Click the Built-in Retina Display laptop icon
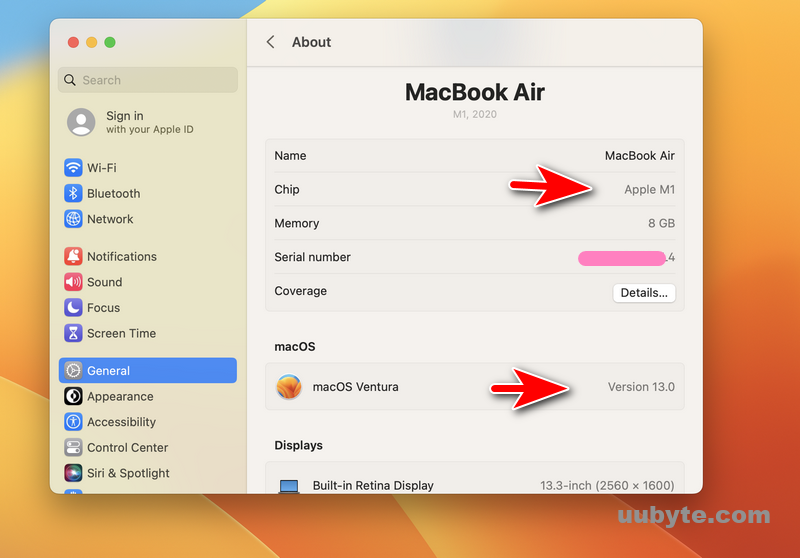The image size is (800, 558). point(289,486)
